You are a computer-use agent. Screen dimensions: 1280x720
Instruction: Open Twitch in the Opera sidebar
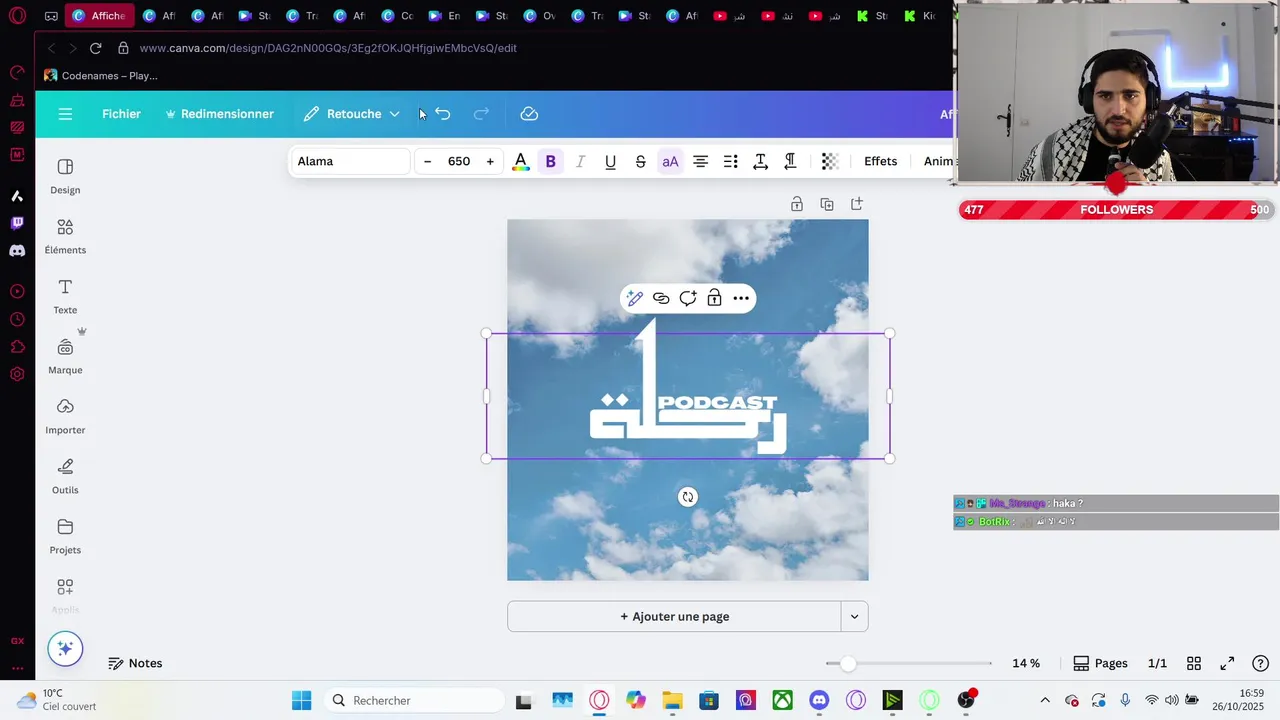tap(17, 223)
